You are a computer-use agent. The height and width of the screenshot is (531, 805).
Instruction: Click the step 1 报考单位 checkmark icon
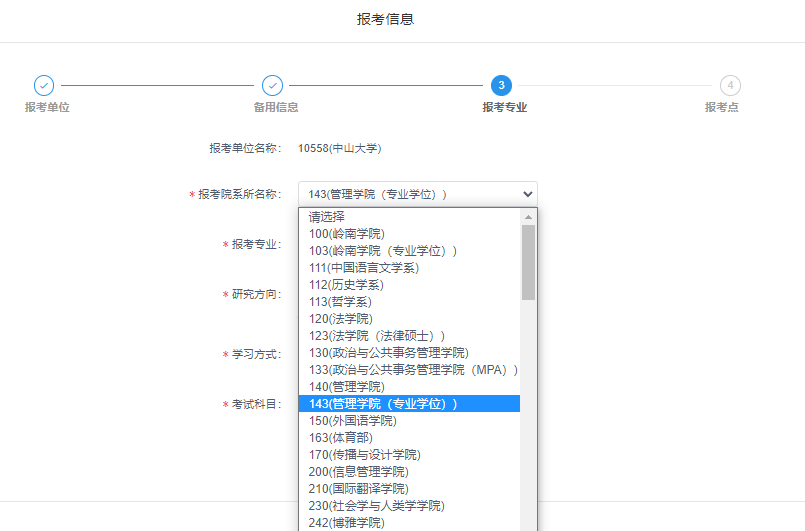[x=44, y=85]
